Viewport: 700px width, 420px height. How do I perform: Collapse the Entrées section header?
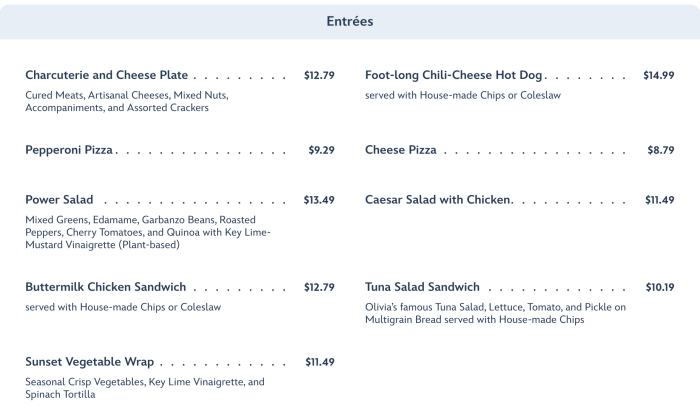350,21
